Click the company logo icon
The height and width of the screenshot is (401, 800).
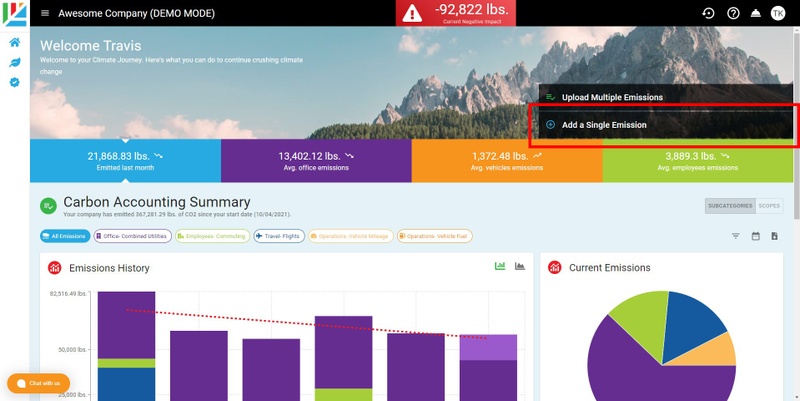tap(15, 14)
